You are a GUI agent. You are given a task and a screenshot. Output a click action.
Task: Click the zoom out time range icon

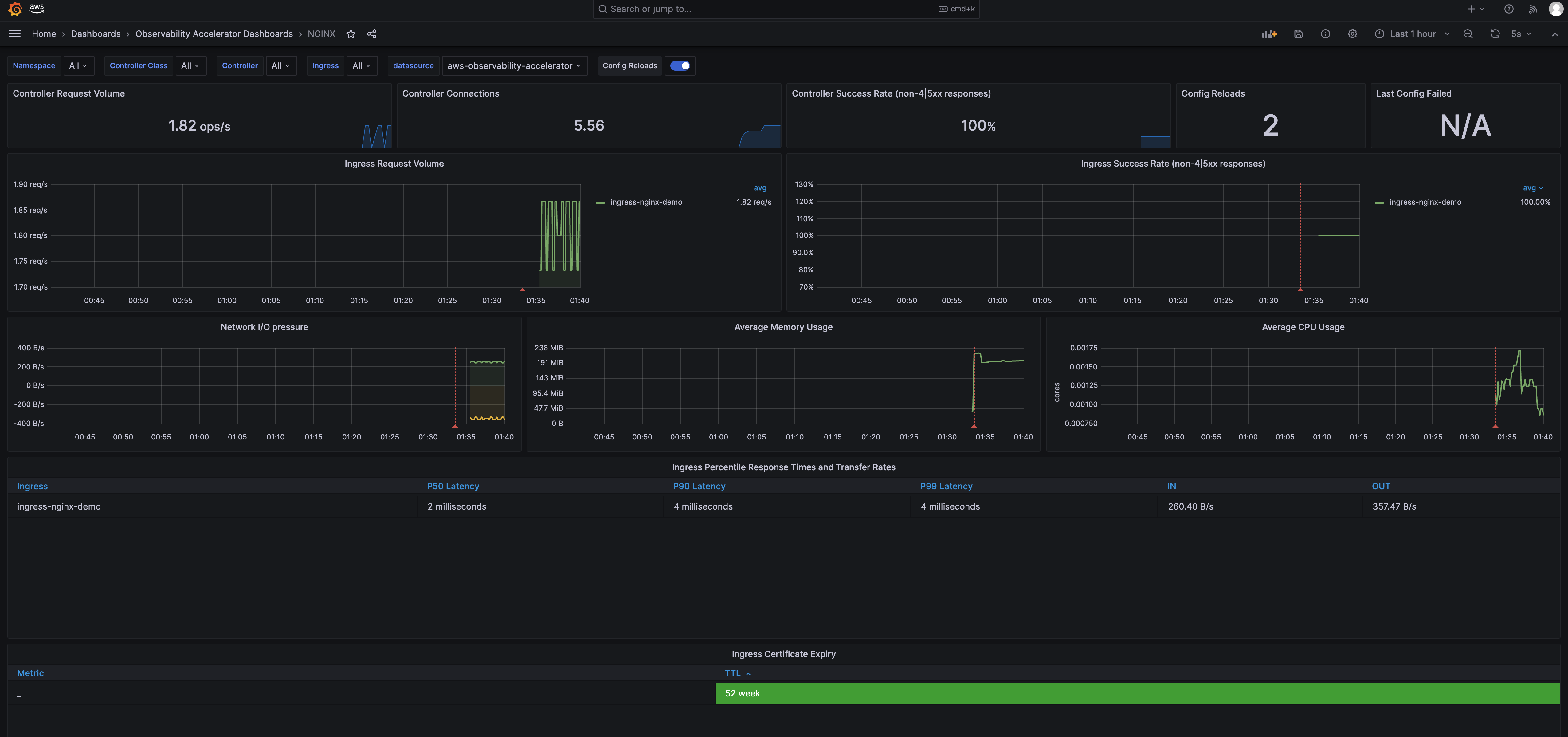1468,34
